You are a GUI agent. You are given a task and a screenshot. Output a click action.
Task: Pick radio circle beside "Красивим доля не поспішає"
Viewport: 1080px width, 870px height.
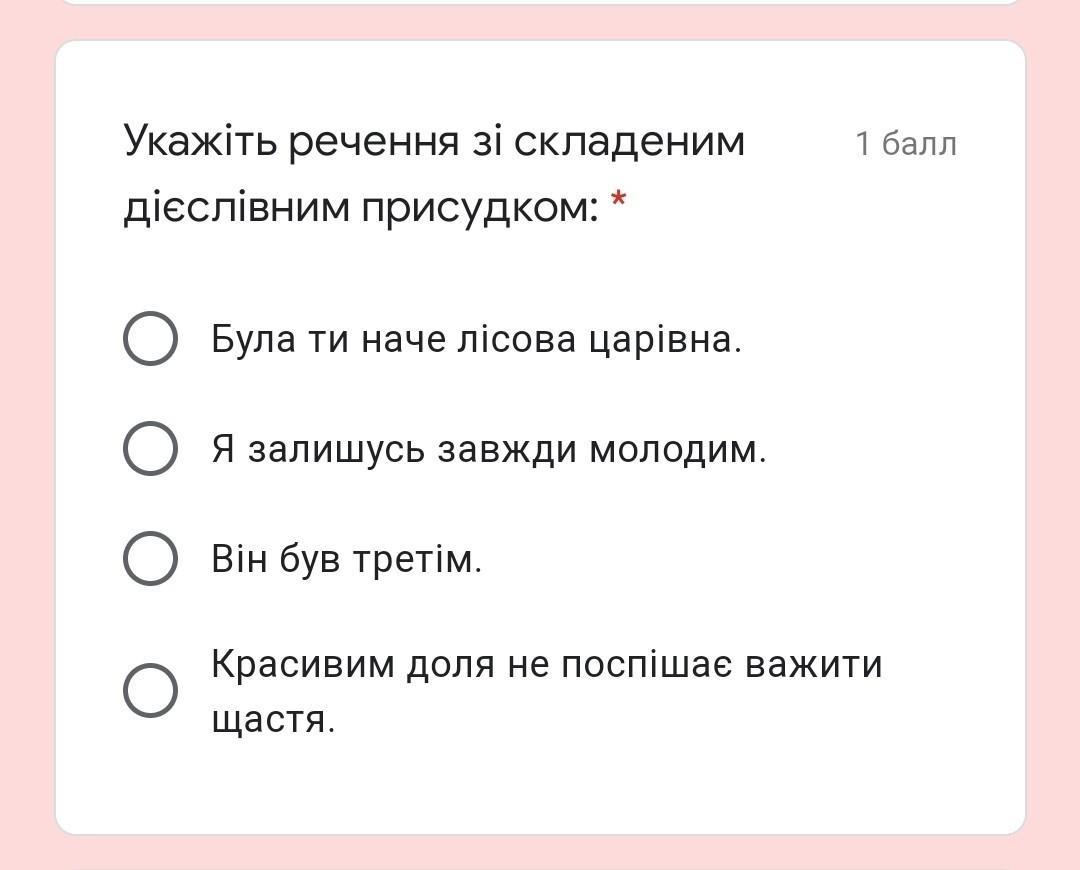click(151, 690)
